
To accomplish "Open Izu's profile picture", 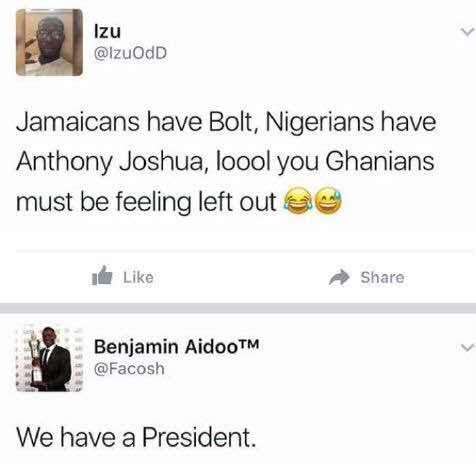I will point(49,43).
